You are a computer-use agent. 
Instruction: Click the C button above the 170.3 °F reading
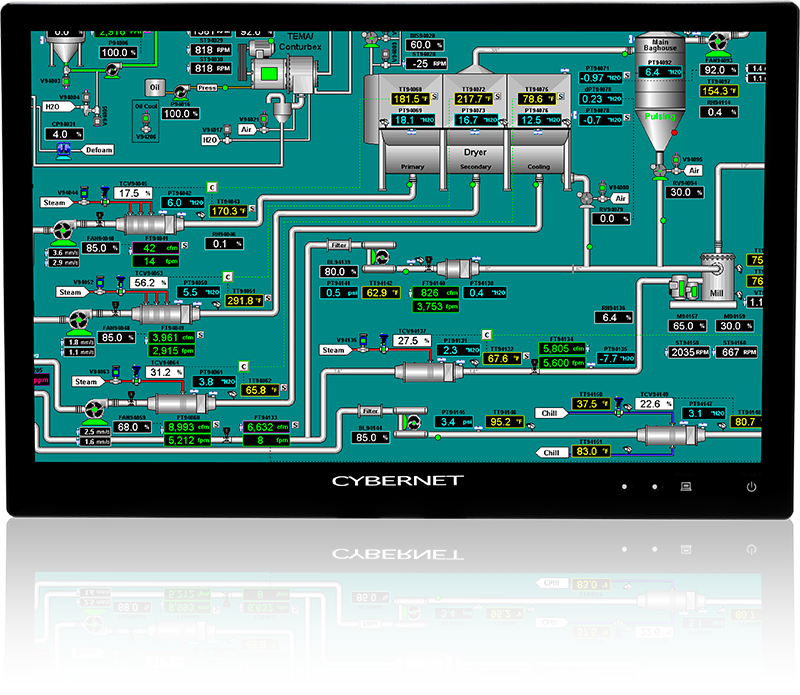[x=212, y=187]
